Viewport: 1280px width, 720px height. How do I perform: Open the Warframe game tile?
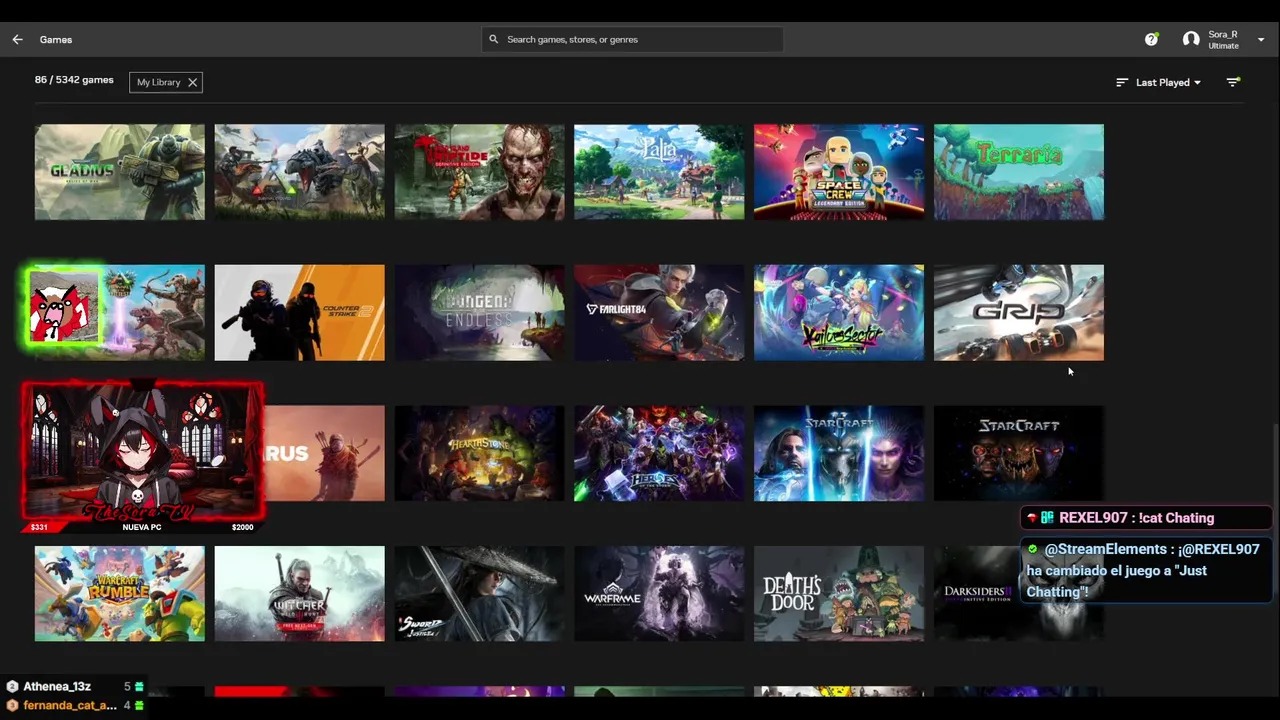[659, 593]
